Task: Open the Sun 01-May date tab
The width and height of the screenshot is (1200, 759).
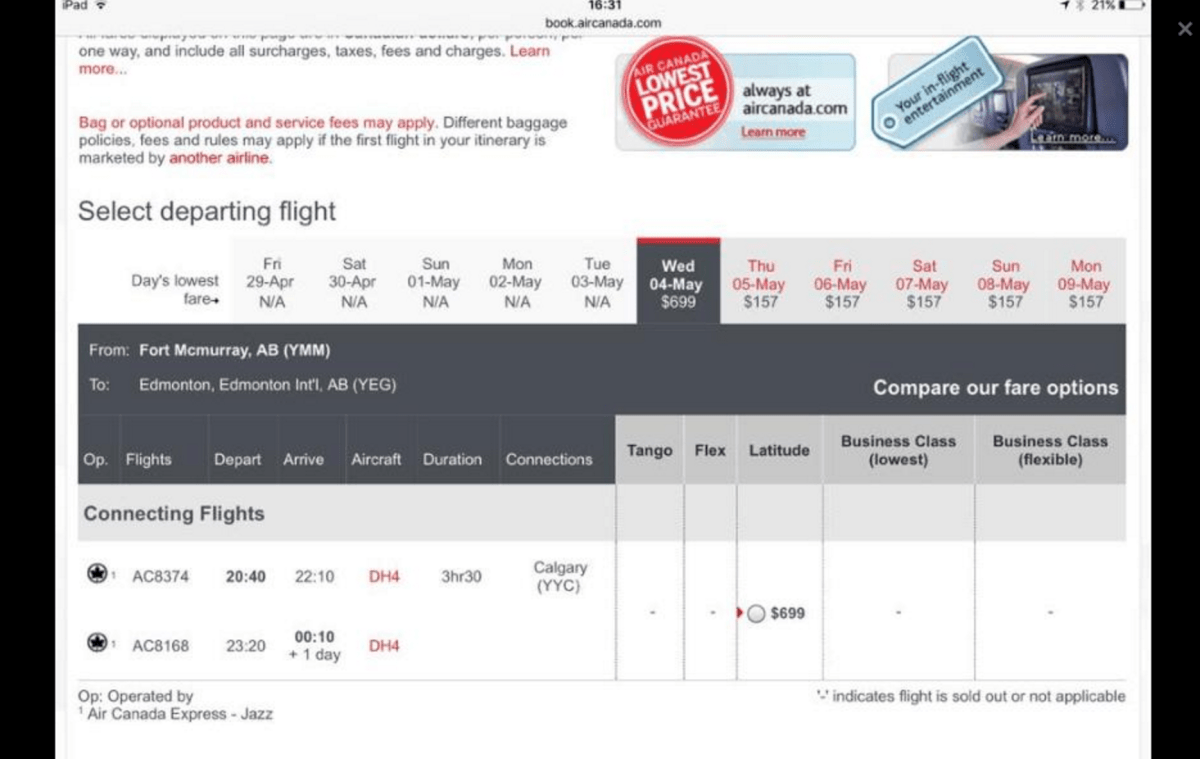Action: pos(435,283)
